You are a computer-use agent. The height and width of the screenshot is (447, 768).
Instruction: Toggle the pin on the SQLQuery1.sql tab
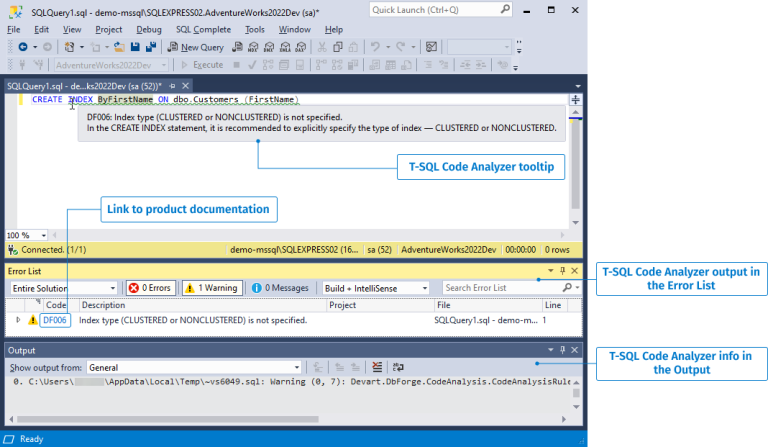[x=172, y=86]
